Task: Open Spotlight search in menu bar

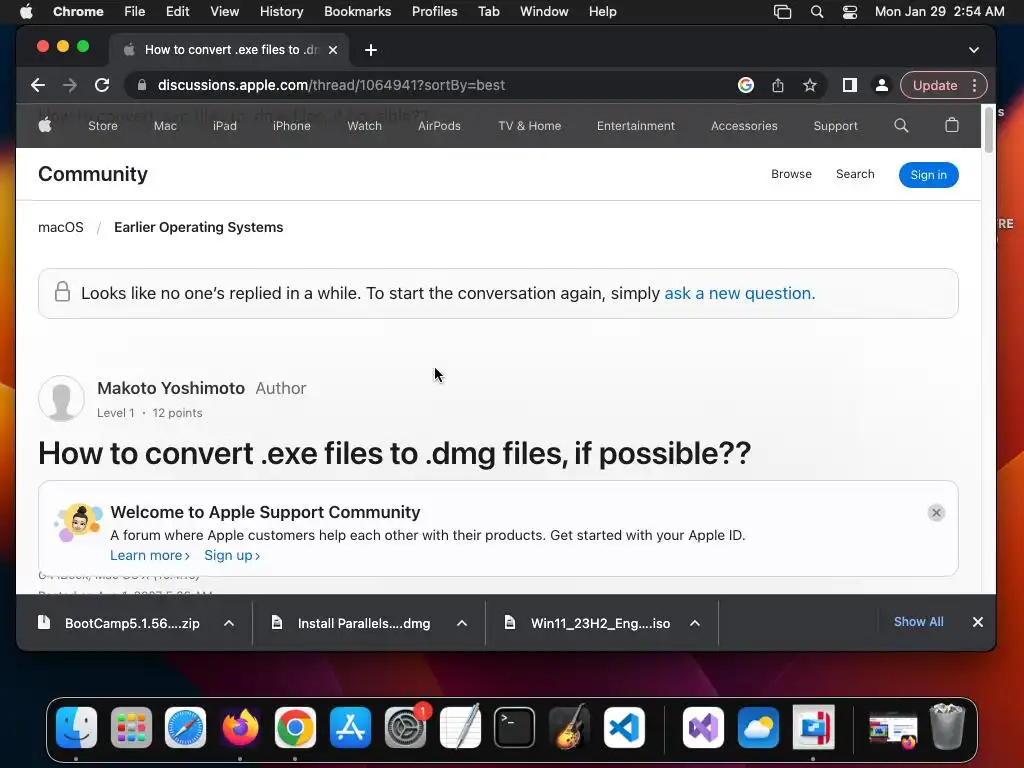Action: [x=816, y=12]
